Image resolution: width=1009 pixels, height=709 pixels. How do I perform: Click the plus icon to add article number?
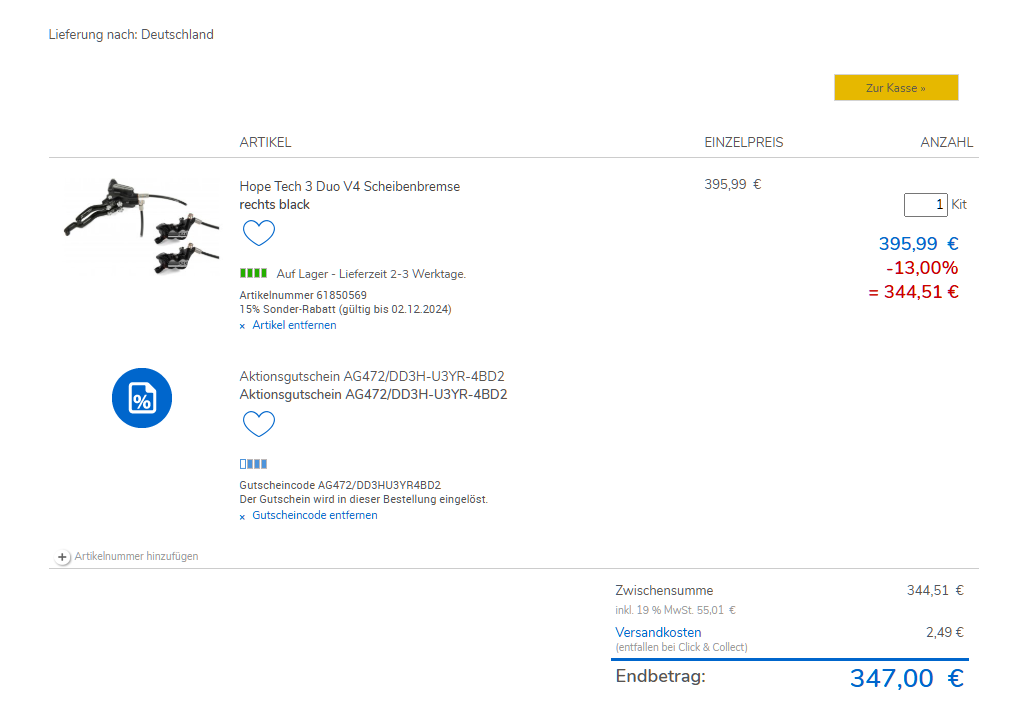[63, 557]
